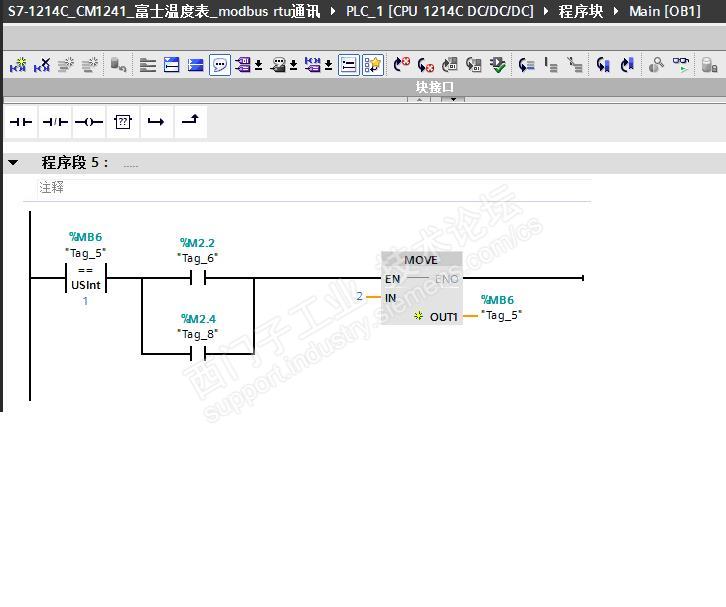The width and height of the screenshot is (726, 607).
Task: Insert an output coil instruction
Action: [89, 122]
